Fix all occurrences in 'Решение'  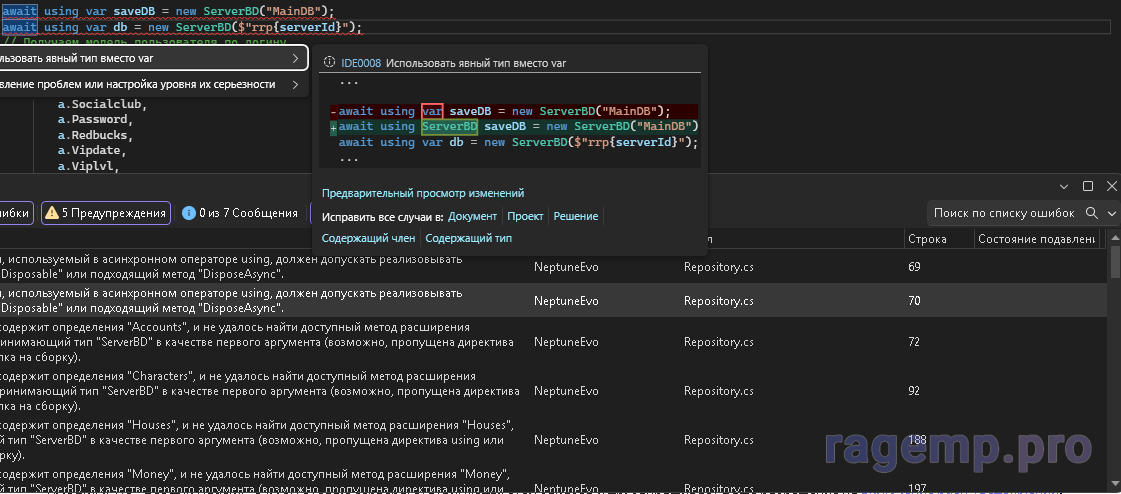[x=575, y=216]
